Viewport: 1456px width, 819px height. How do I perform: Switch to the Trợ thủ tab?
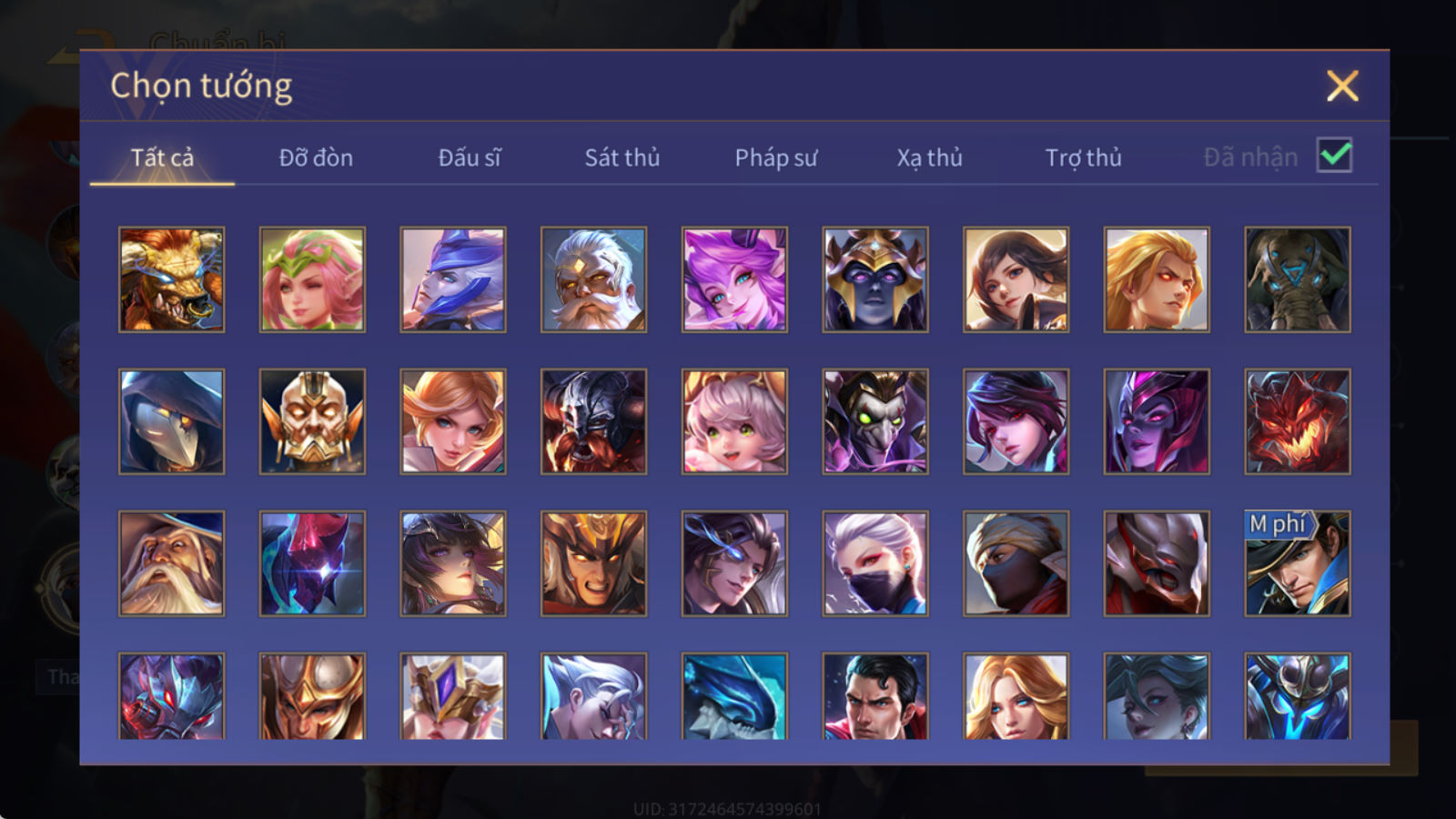pyautogui.click(x=1083, y=157)
